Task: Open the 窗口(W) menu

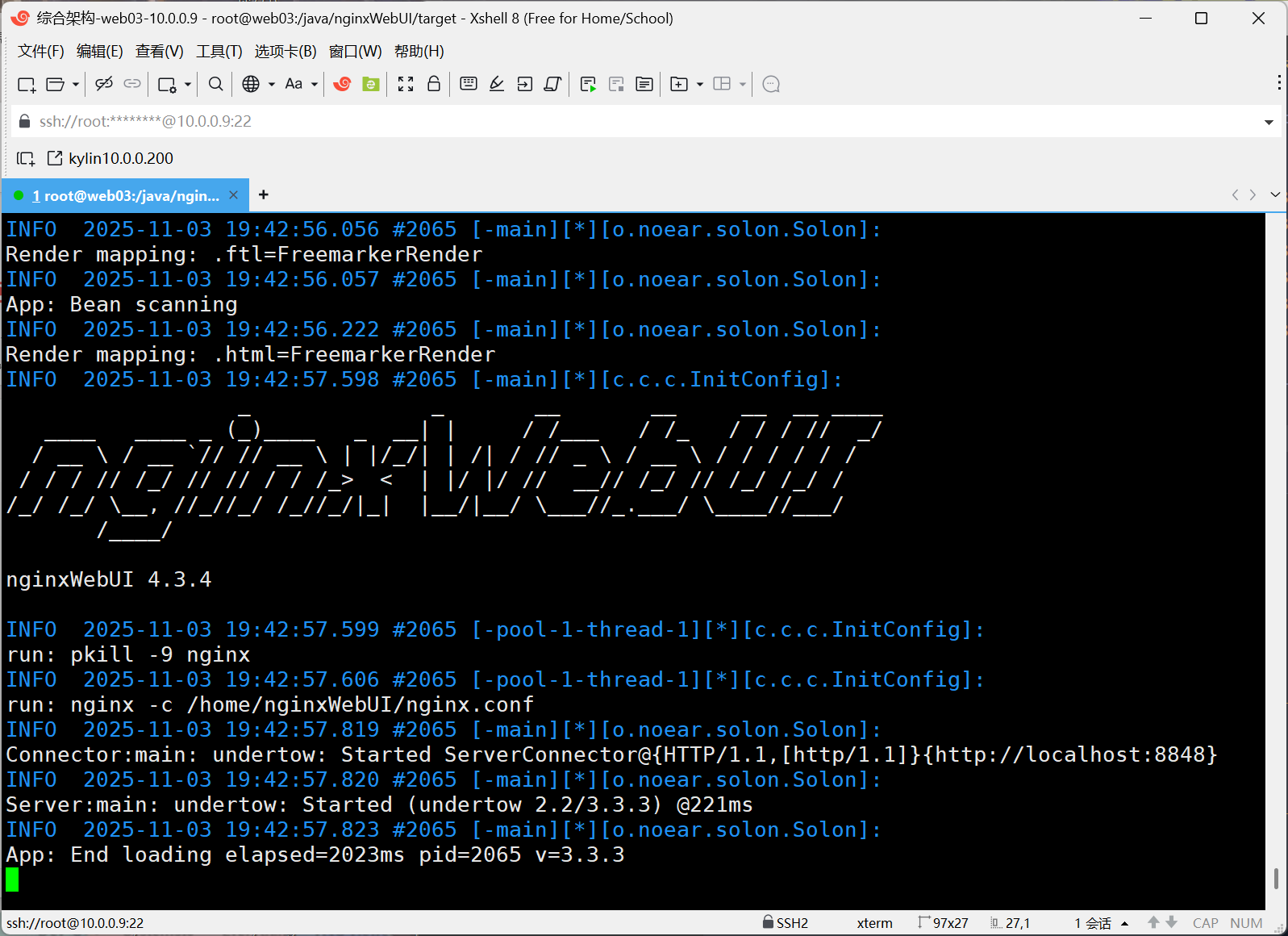Action: tap(356, 52)
